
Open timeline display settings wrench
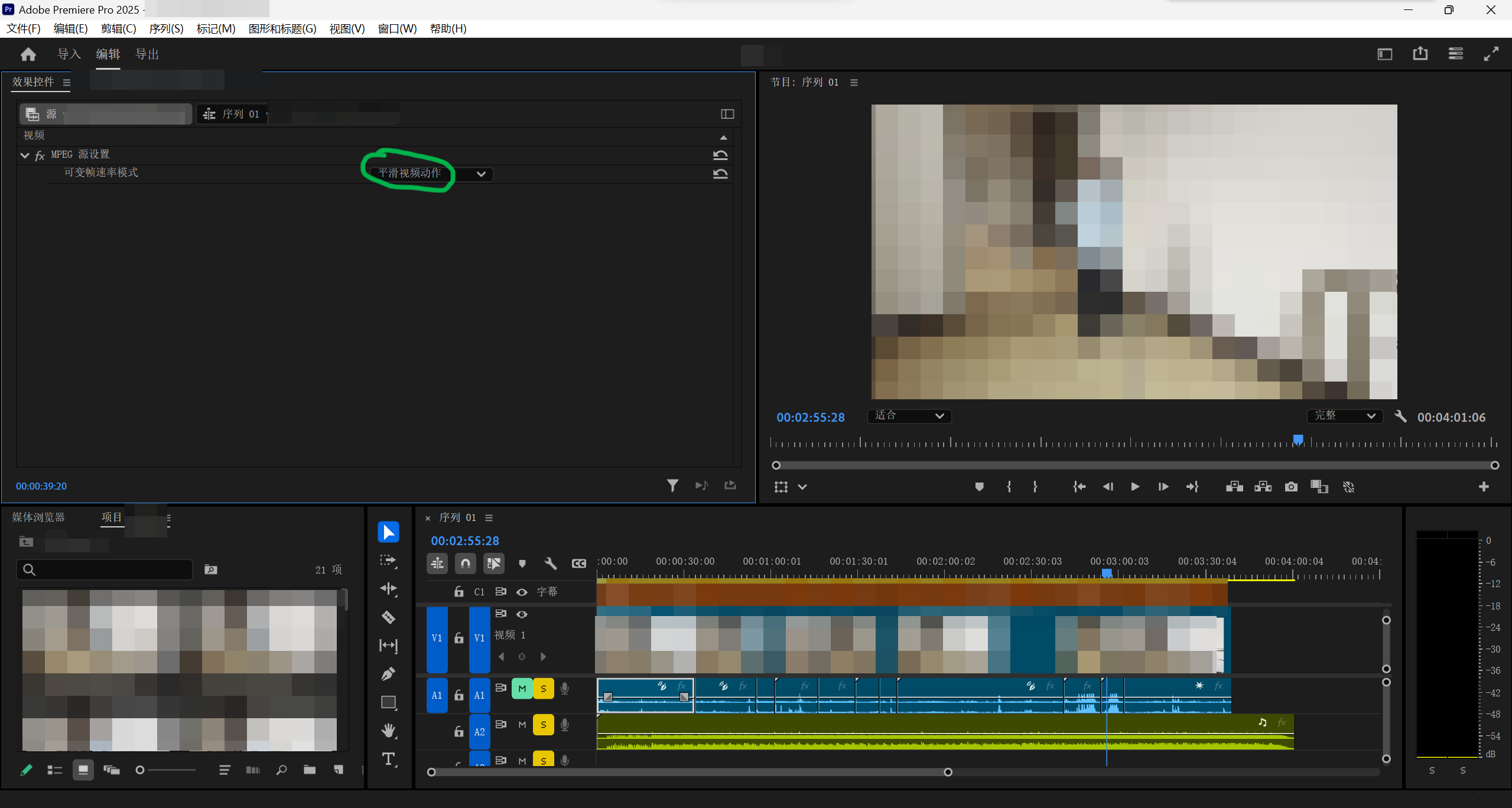(x=550, y=563)
